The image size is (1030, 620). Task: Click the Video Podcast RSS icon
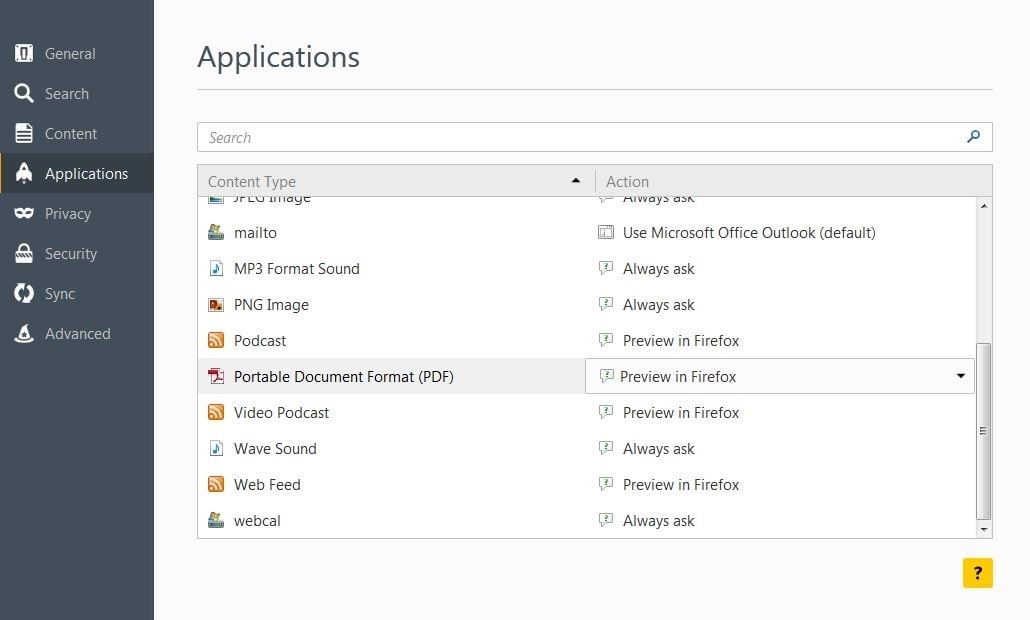click(216, 412)
